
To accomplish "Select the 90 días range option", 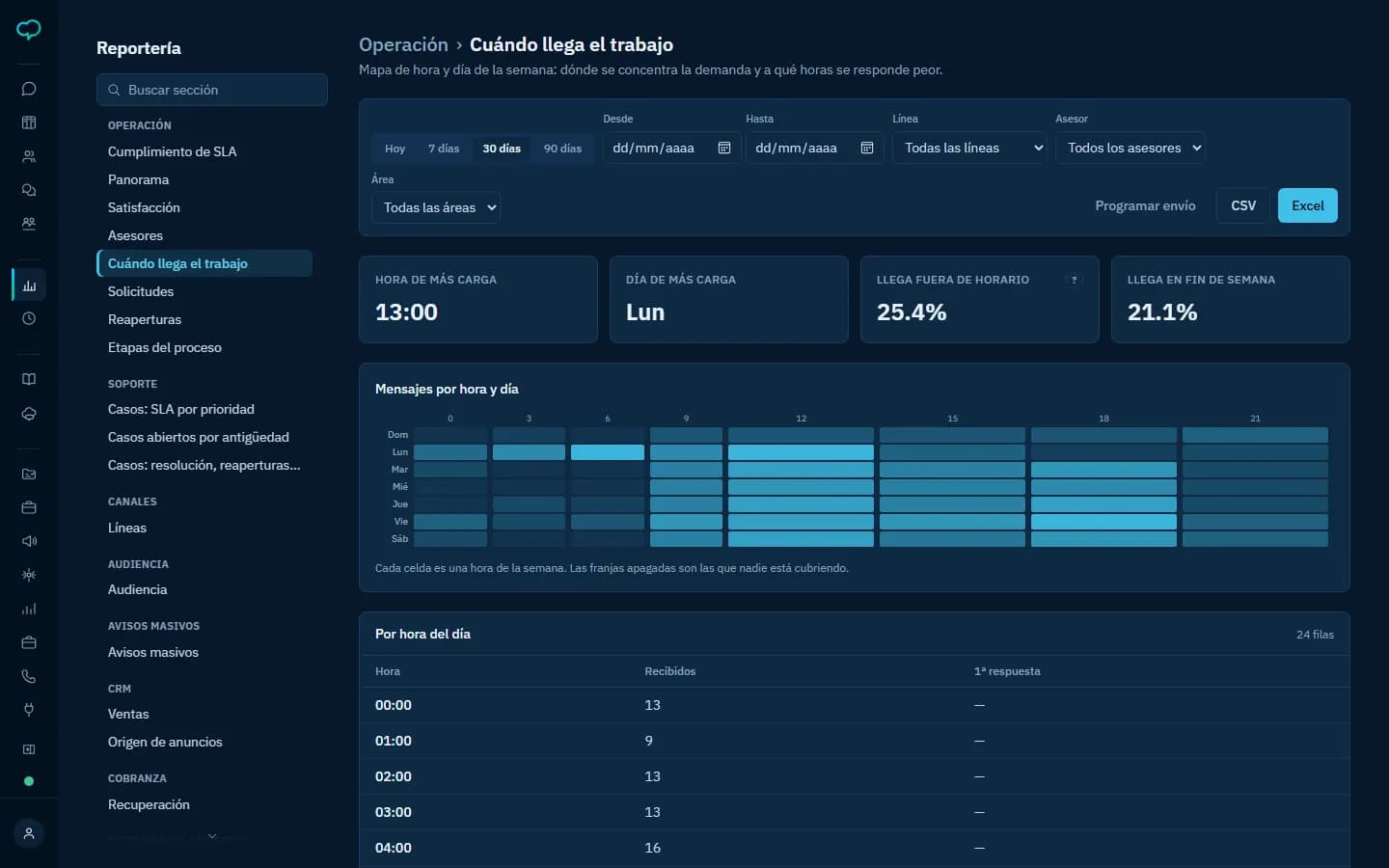I will pos(562,149).
